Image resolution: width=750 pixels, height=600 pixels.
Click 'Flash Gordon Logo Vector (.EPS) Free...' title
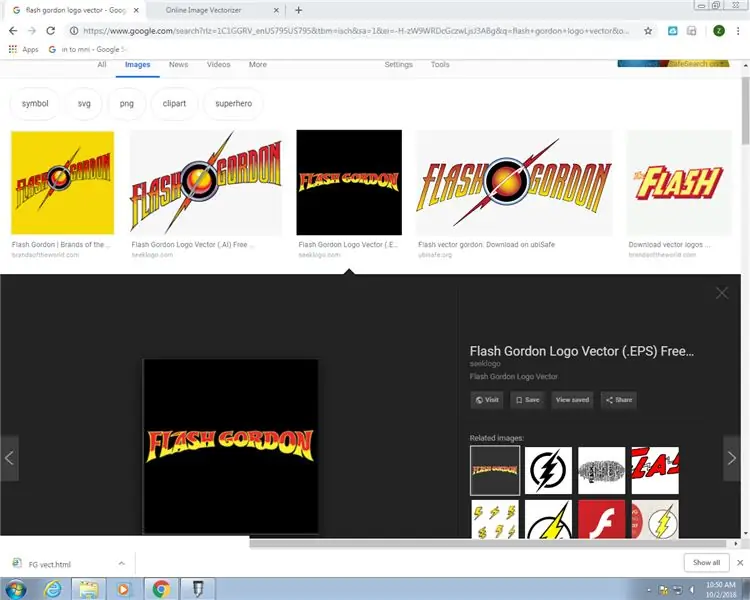coord(582,351)
